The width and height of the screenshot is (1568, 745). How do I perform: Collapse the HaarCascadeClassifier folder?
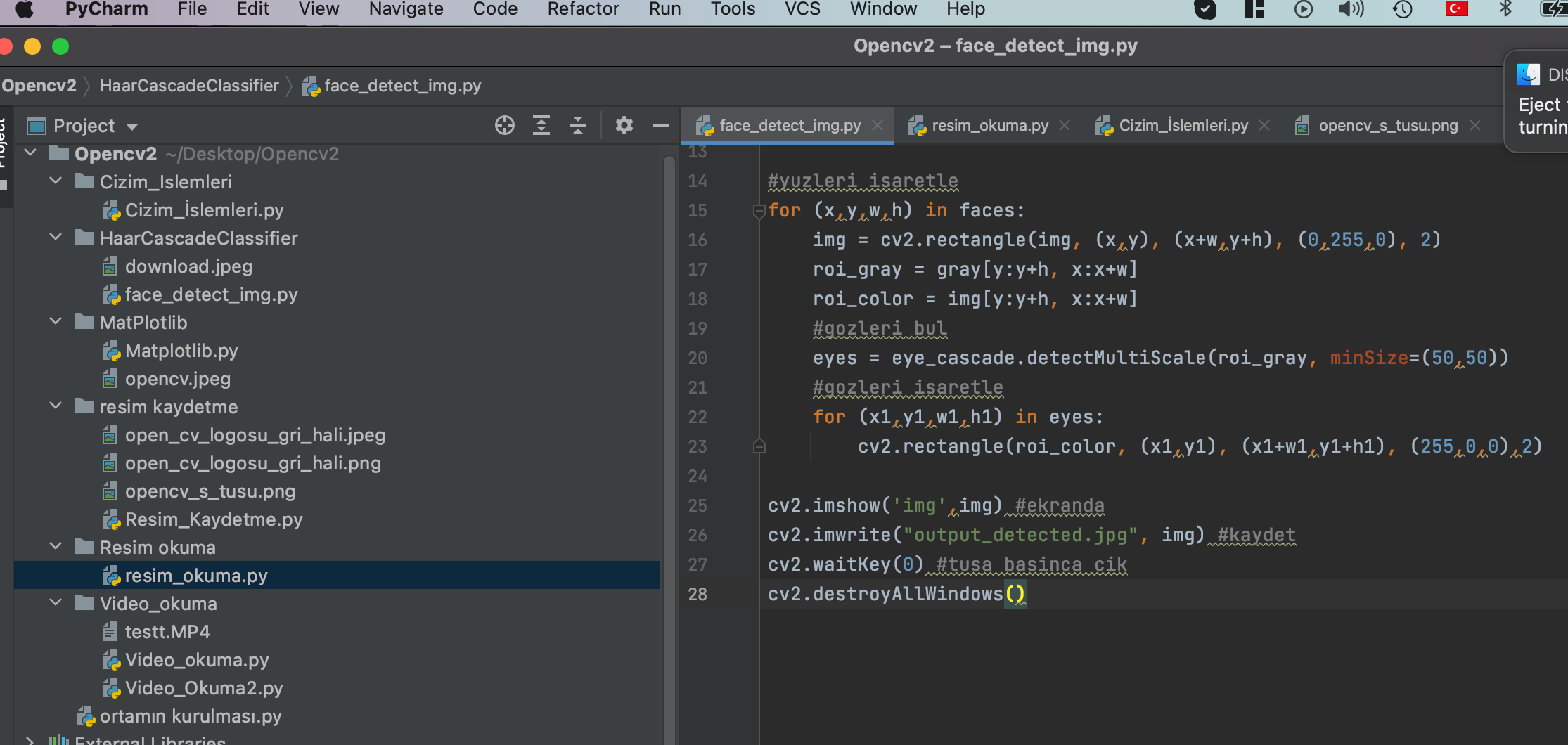click(56, 238)
